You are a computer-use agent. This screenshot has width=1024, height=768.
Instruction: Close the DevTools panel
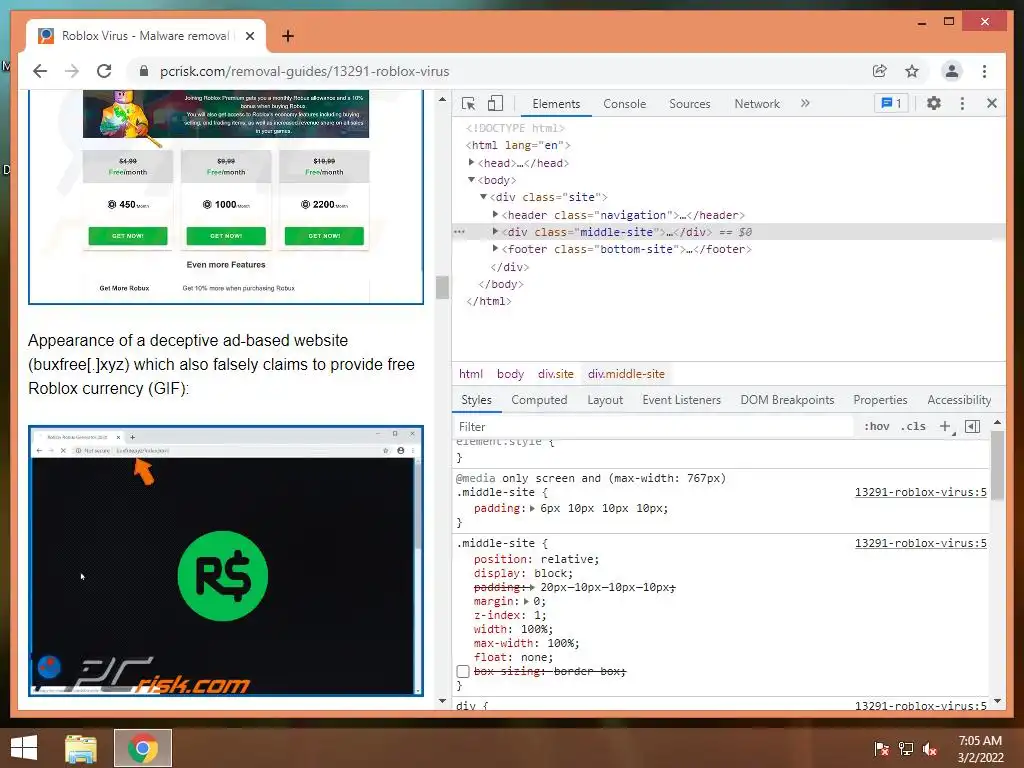(x=991, y=103)
